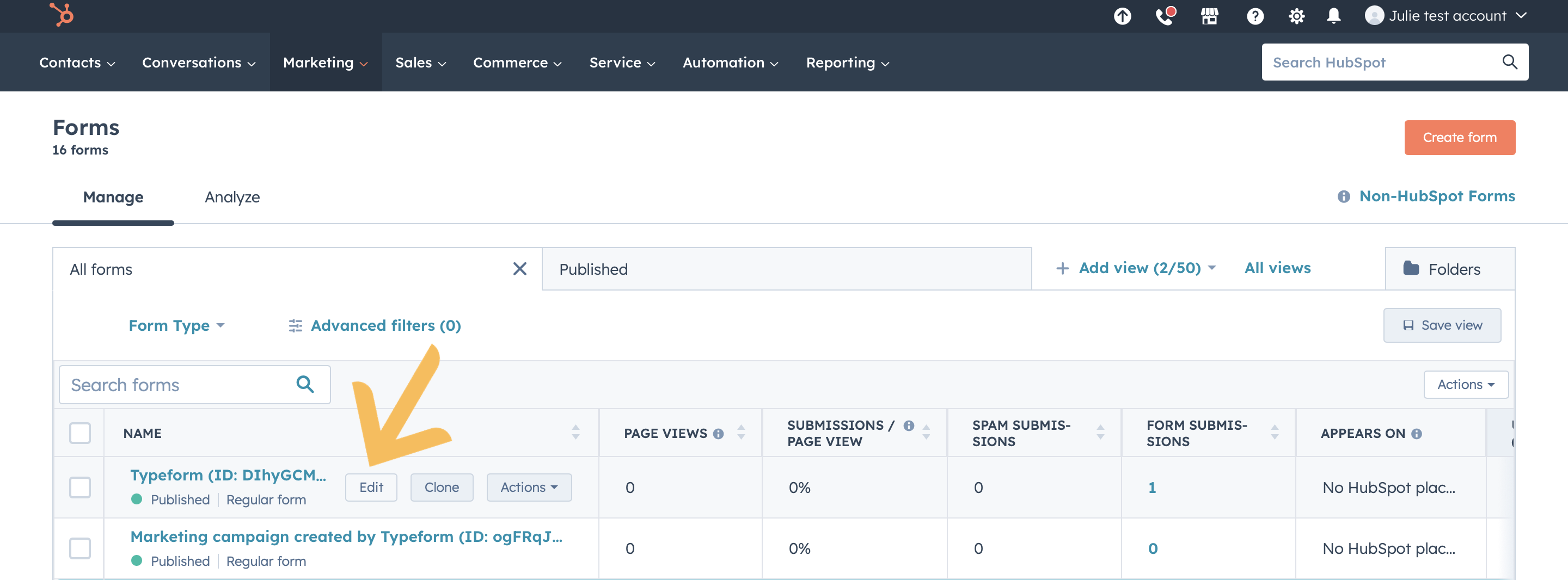Open the settings gear icon
The height and width of the screenshot is (580, 1568).
point(1296,16)
